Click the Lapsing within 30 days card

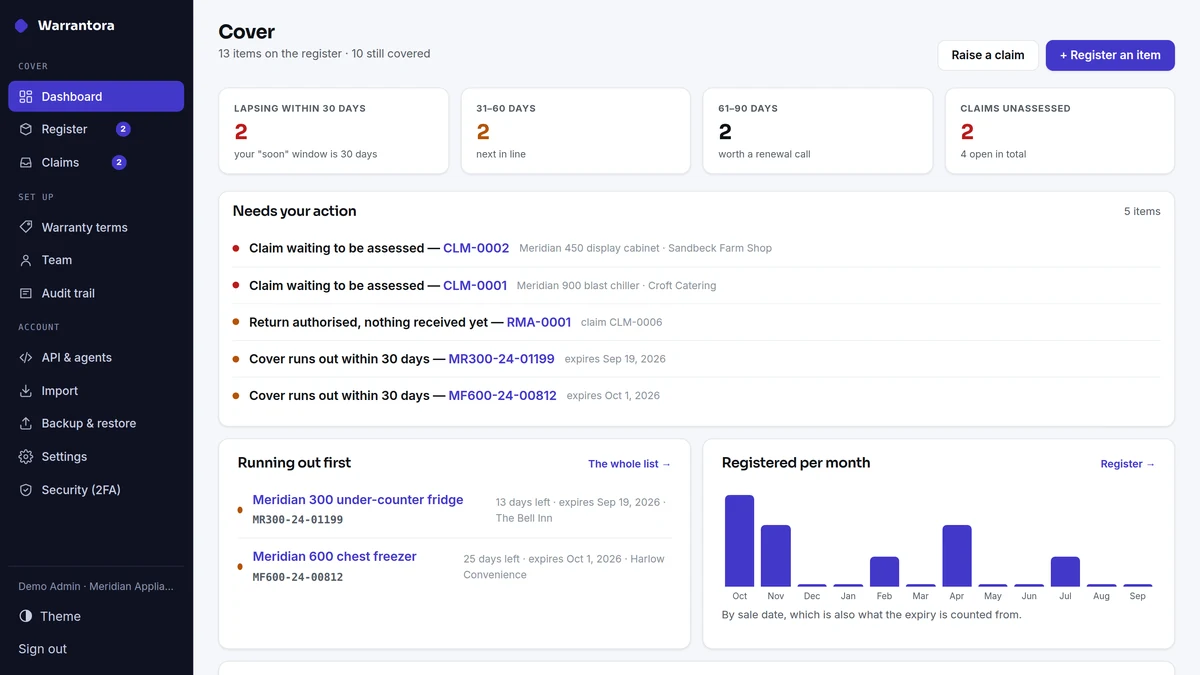pyautogui.click(x=333, y=131)
